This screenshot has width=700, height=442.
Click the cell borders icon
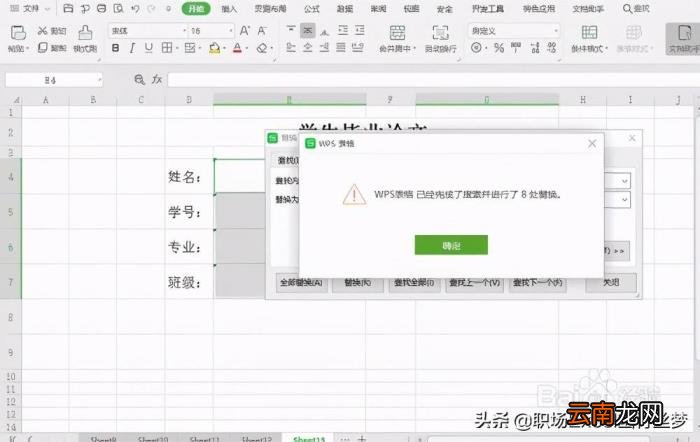[167, 48]
